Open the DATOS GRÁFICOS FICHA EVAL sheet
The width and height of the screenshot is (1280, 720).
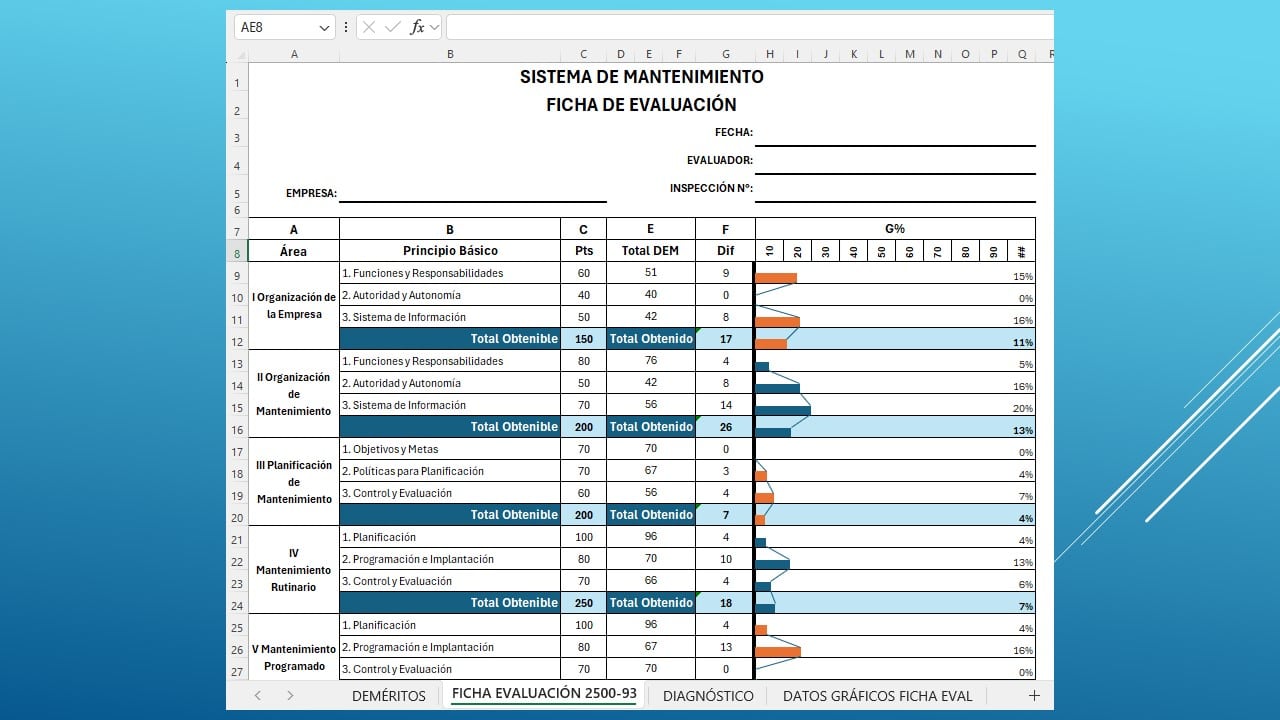click(x=877, y=695)
